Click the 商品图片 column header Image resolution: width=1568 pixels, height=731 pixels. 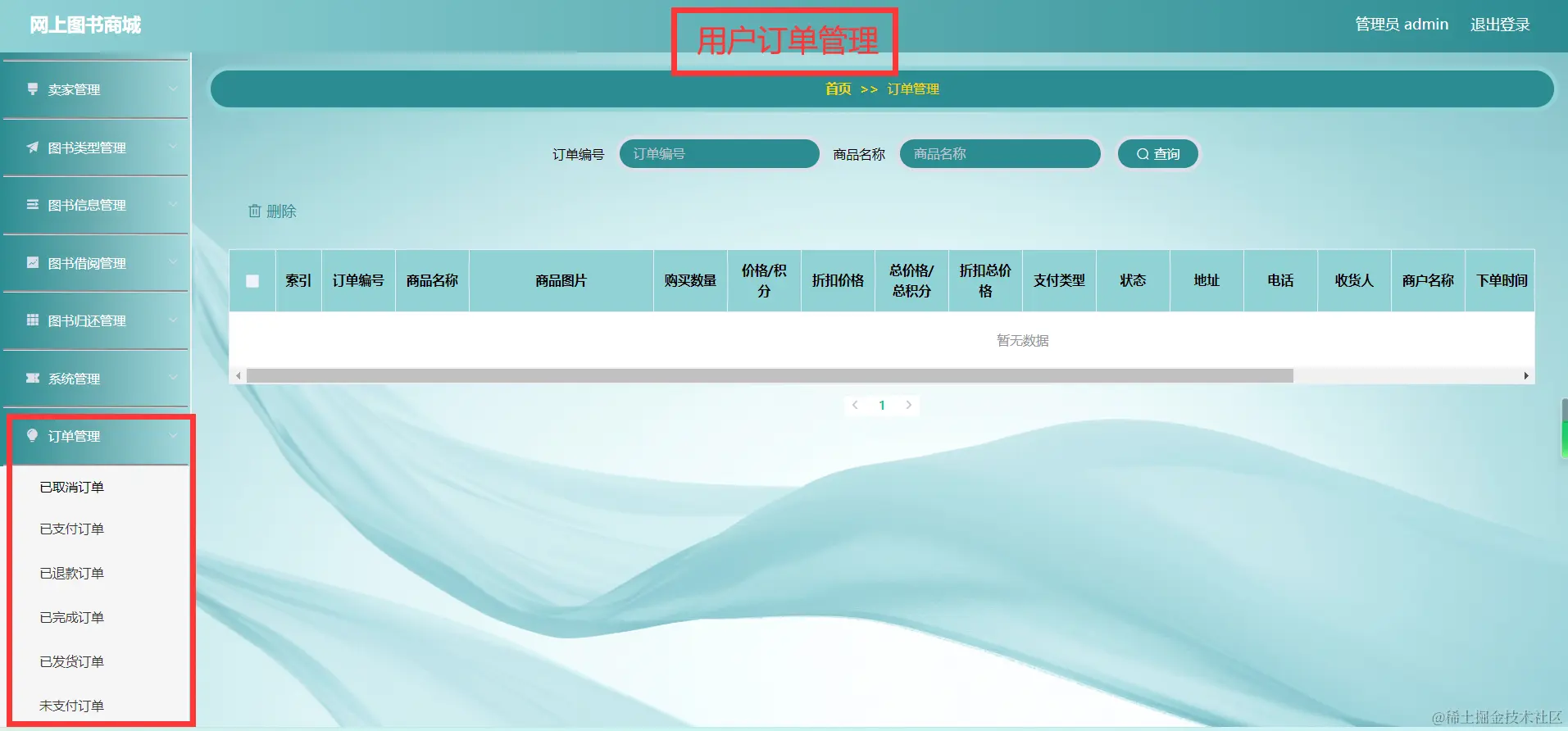tap(561, 280)
